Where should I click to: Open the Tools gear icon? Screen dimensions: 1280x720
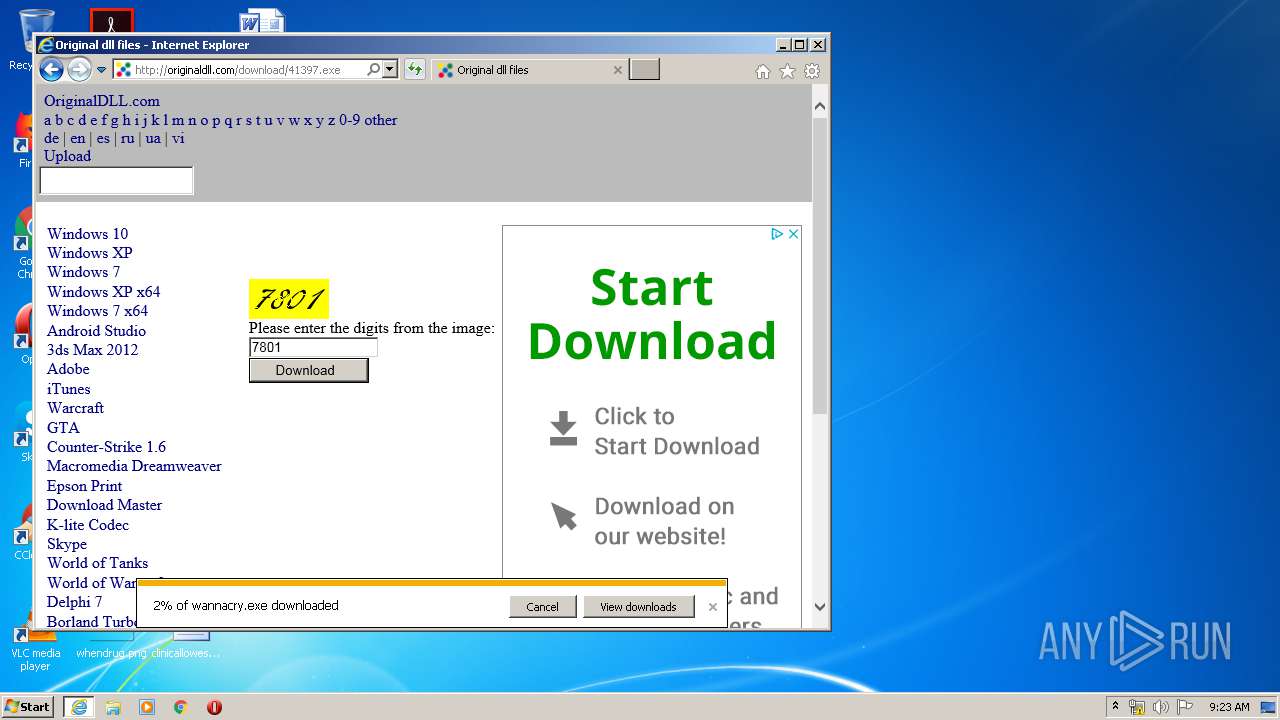click(812, 71)
